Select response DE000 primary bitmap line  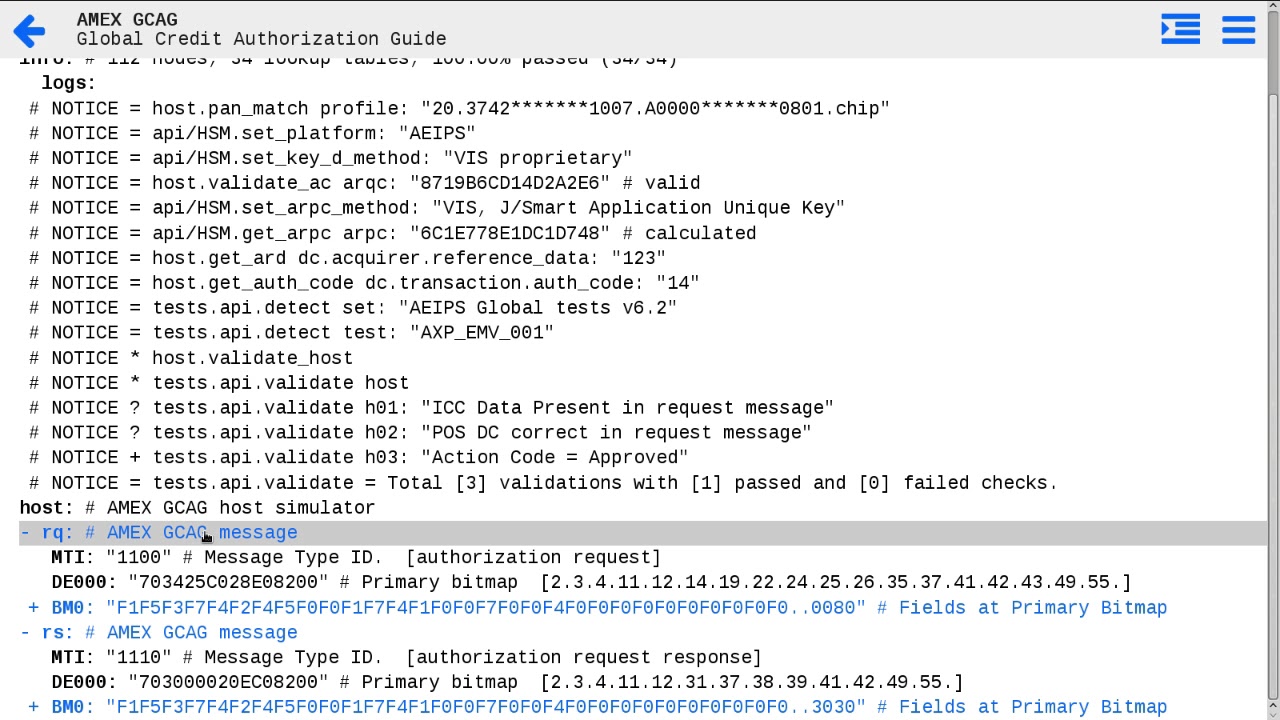tap(506, 683)
